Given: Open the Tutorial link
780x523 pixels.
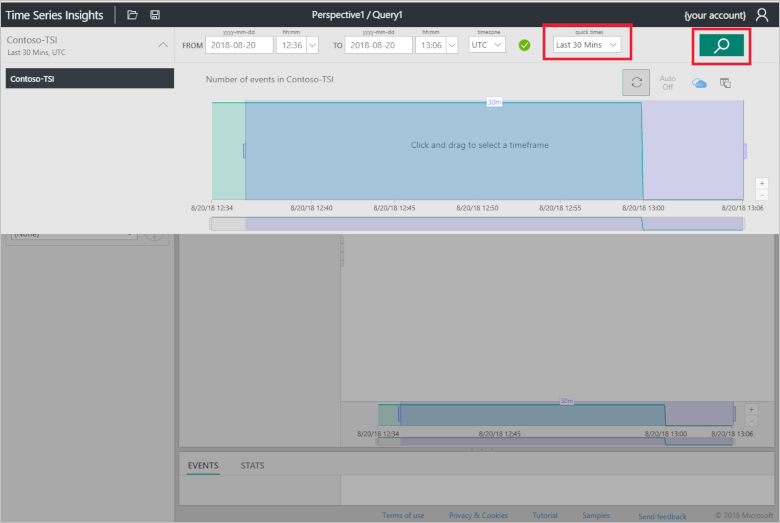Looking at the screenshot, I should coord(545,516).
